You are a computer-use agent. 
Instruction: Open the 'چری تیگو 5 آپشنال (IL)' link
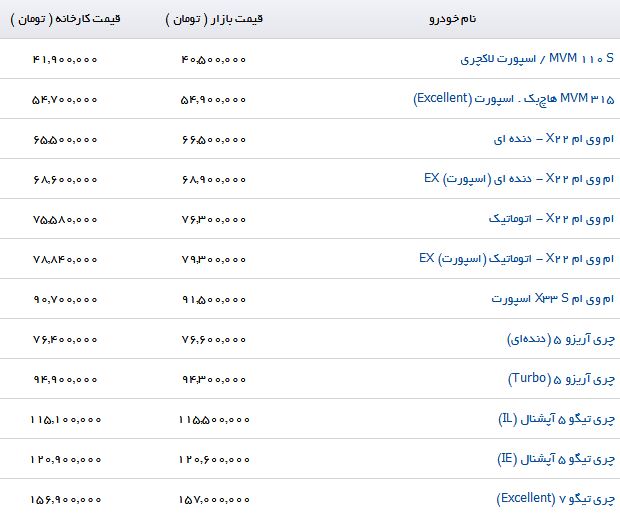[557, 419]
